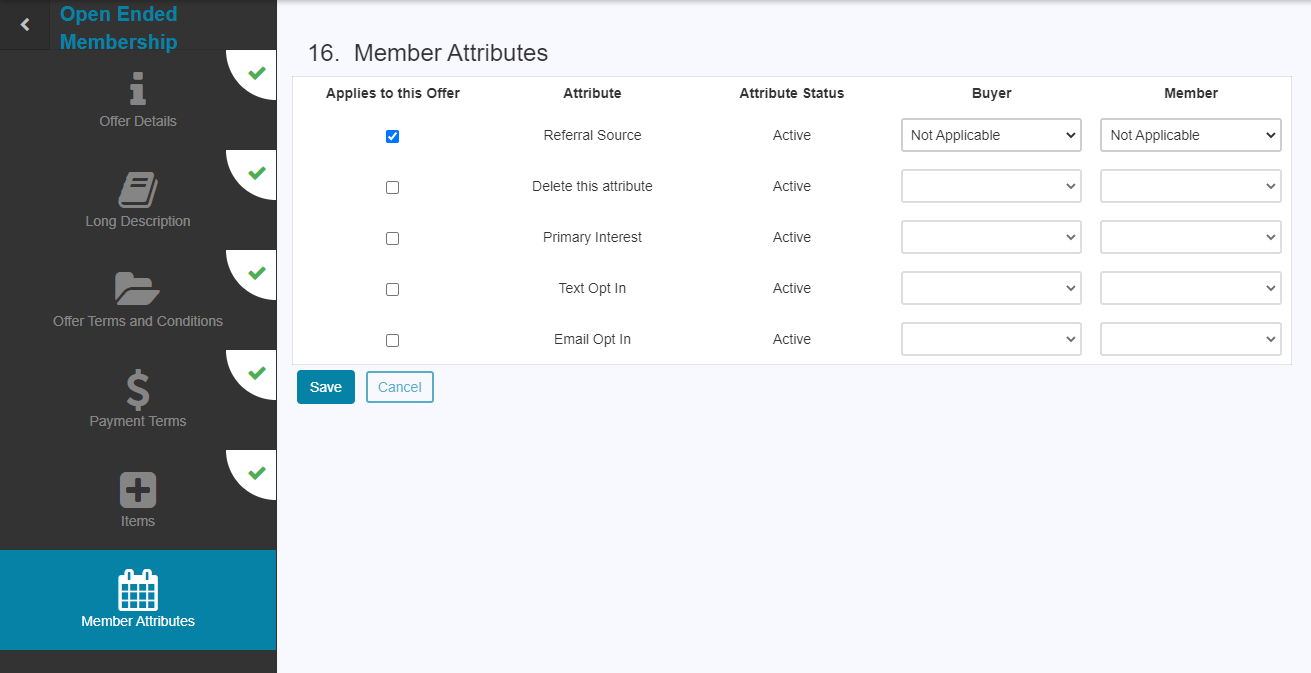
Task: Click the Applies to this Offer header
Action: coord(393,93)
